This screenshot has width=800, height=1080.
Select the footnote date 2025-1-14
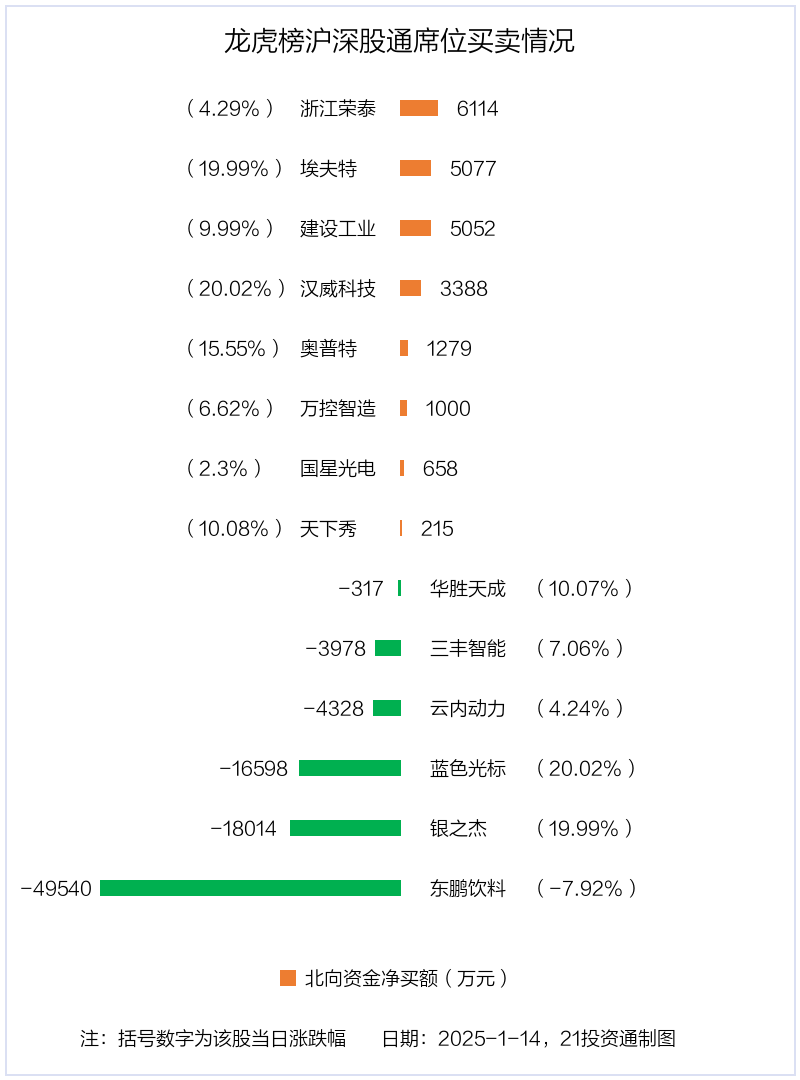(x=489, y=1039)
